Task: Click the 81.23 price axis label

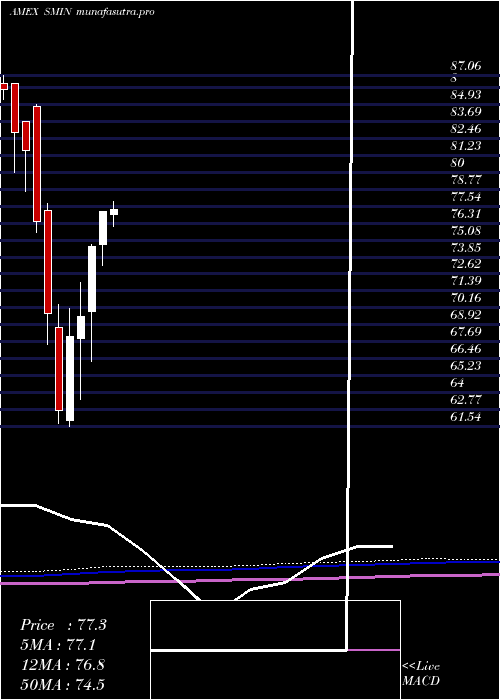Action: click(466, 146)
